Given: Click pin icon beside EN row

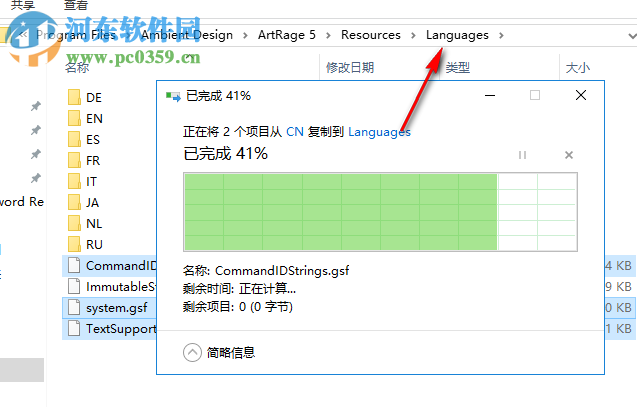Looking at the screenshot, I should click(36, 130).
